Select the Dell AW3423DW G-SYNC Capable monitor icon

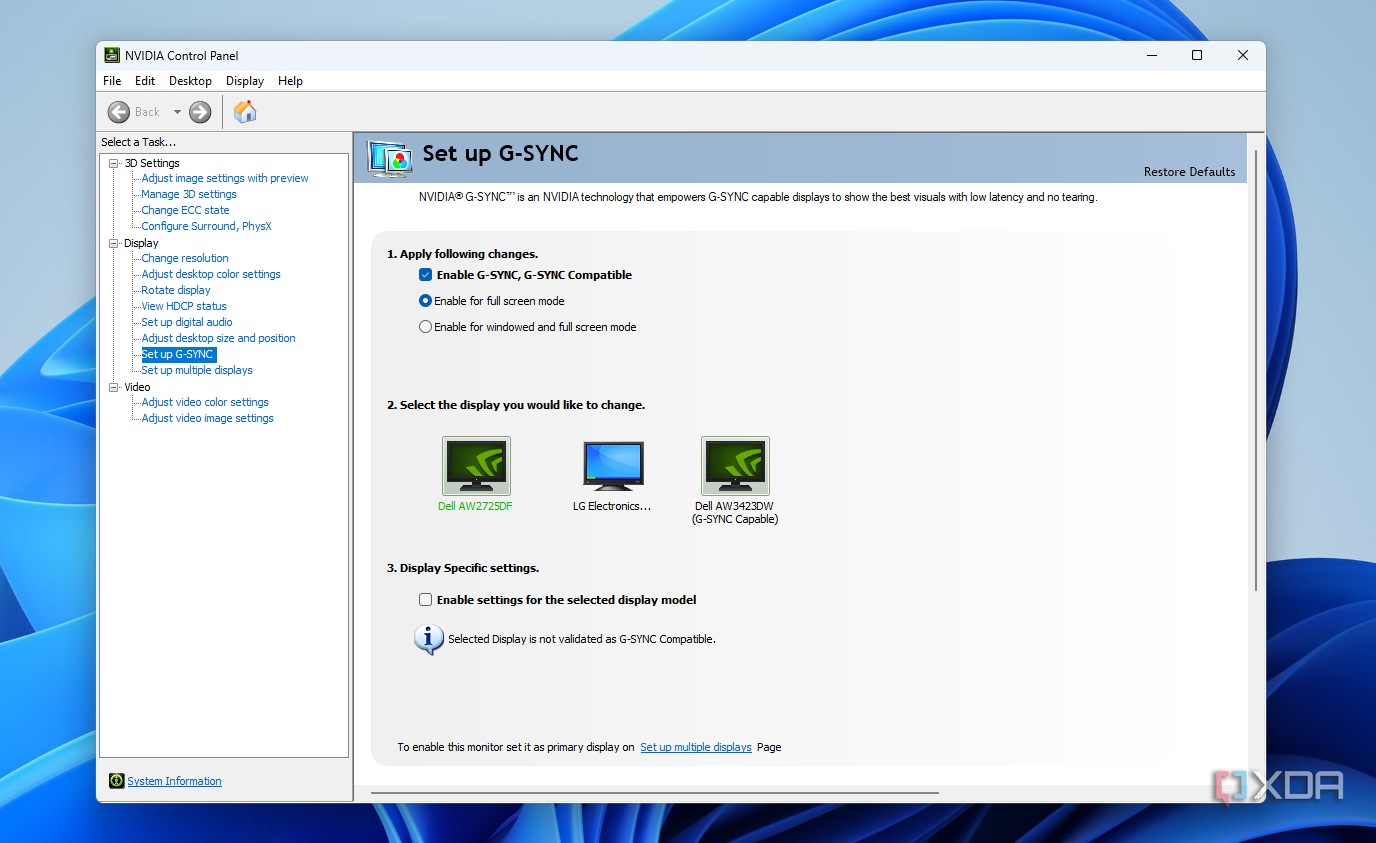tap(735, 465)
